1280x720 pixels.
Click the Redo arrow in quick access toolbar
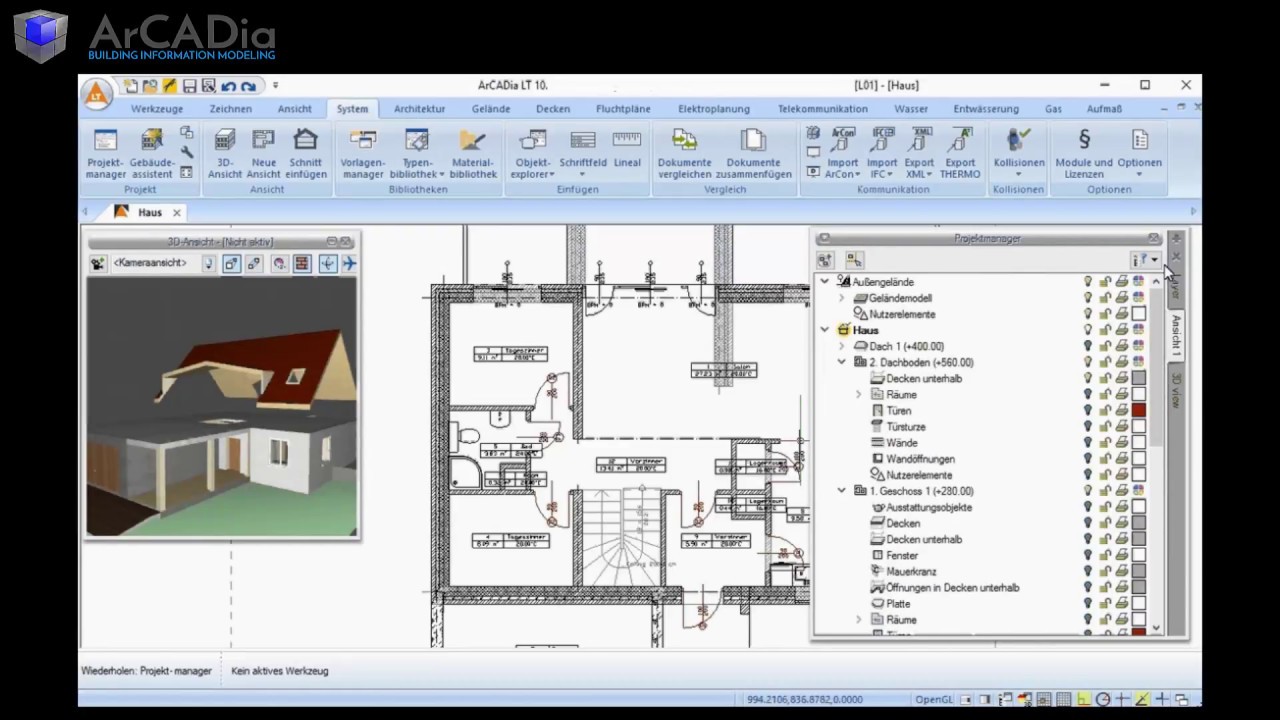(248, 86)
